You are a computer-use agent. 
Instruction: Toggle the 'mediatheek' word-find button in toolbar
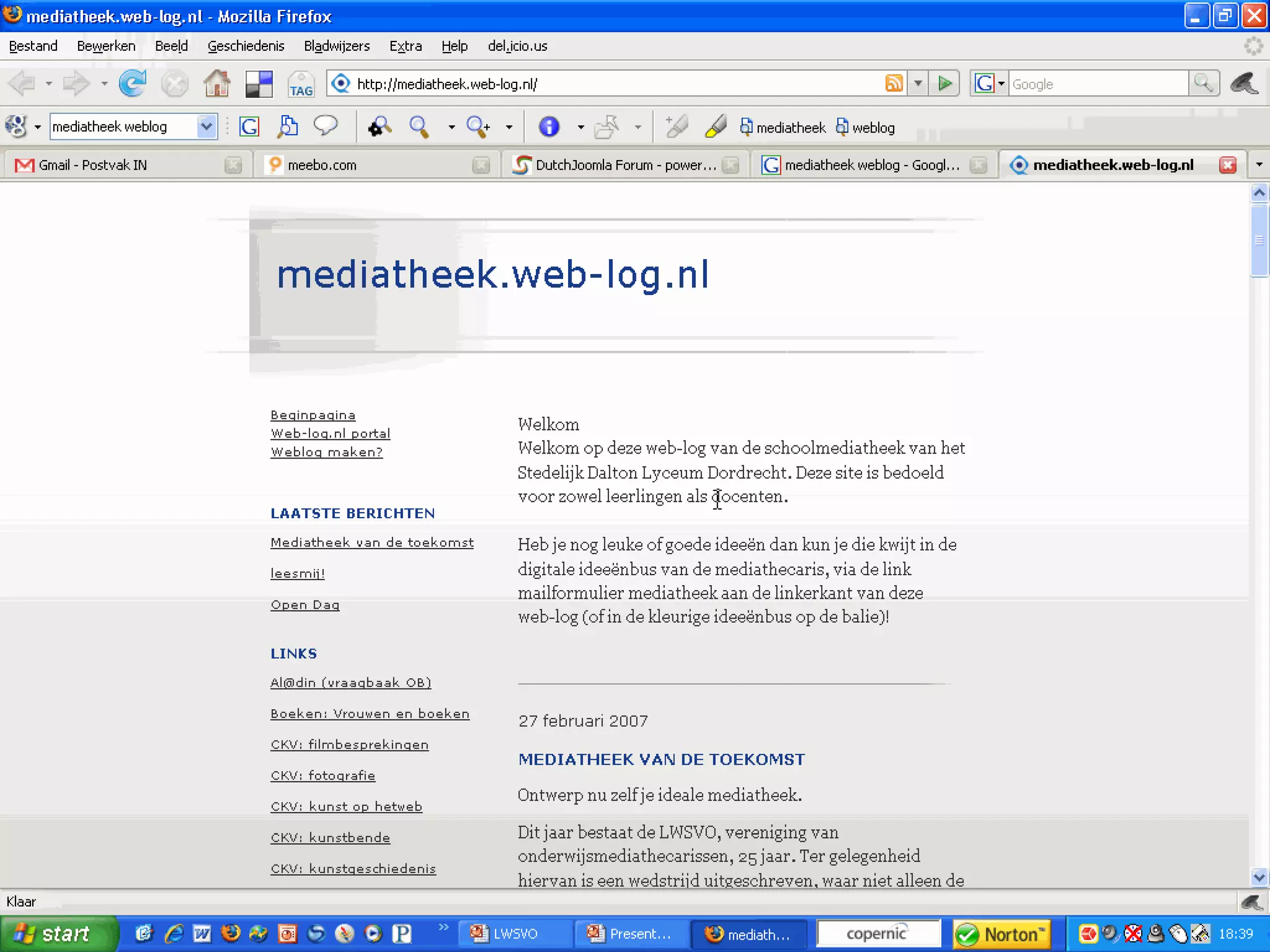783,128
